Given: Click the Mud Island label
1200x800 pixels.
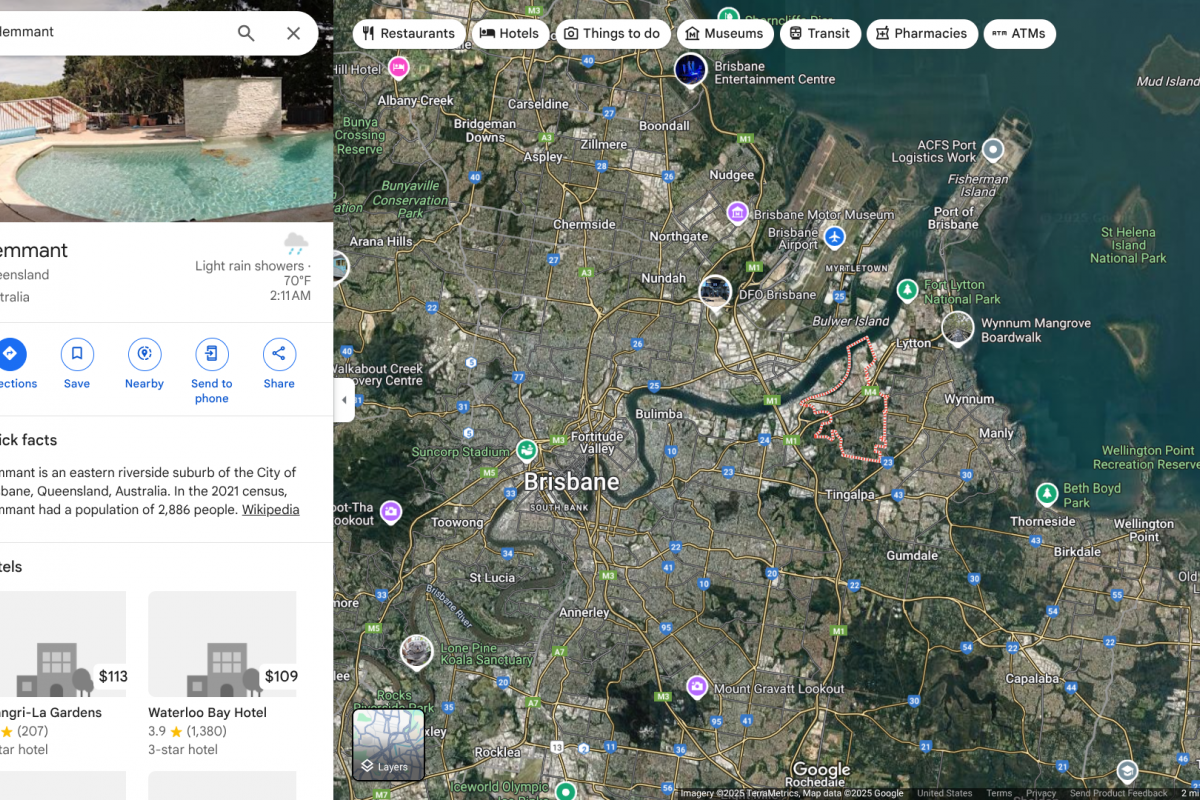Looking at the screenshot, I should [1168, 82].
